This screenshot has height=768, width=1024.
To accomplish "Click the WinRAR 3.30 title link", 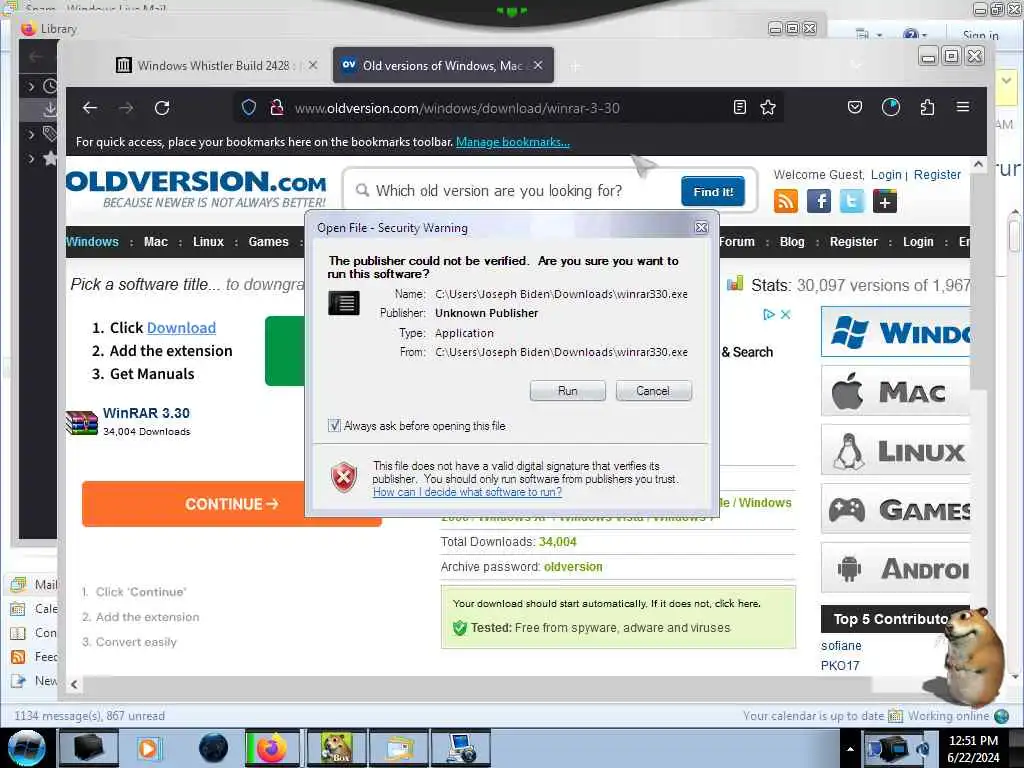I will pyautogui.click(x=146, y=413).
